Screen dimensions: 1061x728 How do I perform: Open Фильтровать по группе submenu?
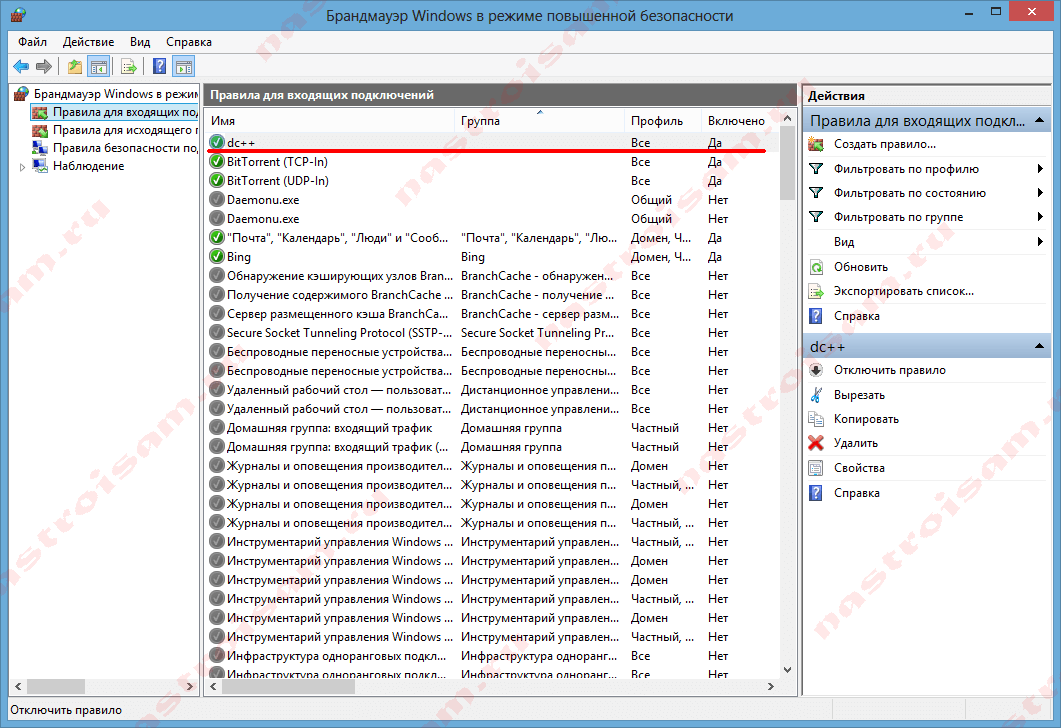pyautogui.click(x=1040, y=217)
